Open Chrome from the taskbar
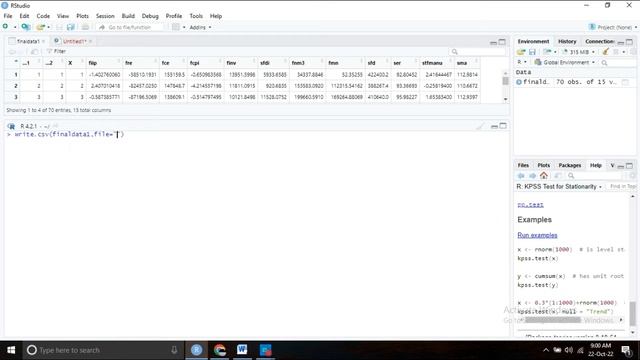Image resolution: width=640 pixels, height=360 pixels. coord(220,350)
